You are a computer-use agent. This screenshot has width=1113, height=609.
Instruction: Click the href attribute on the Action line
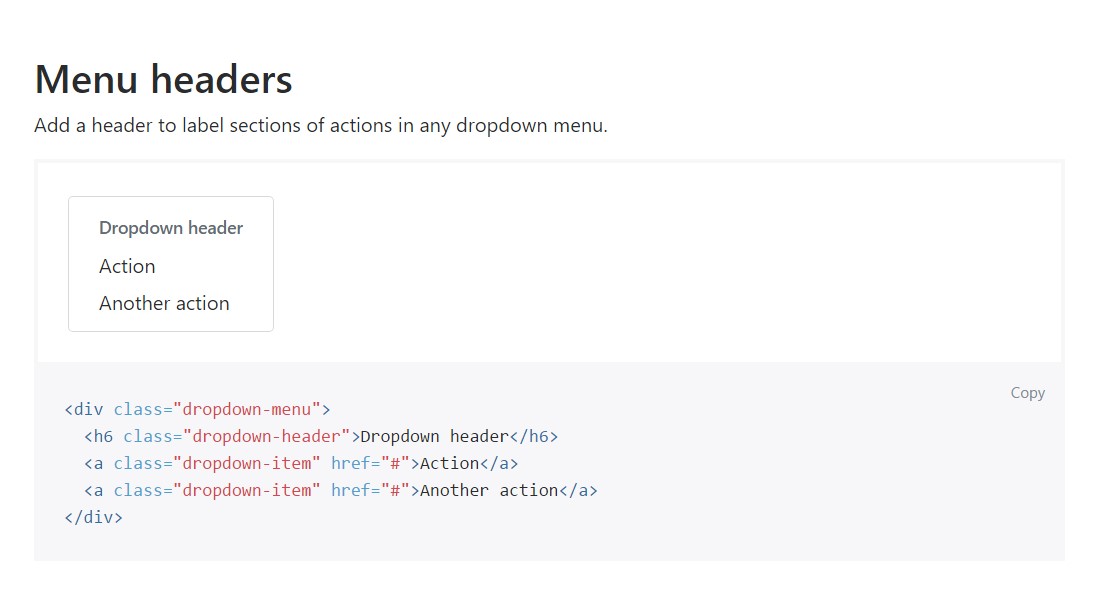352,463
